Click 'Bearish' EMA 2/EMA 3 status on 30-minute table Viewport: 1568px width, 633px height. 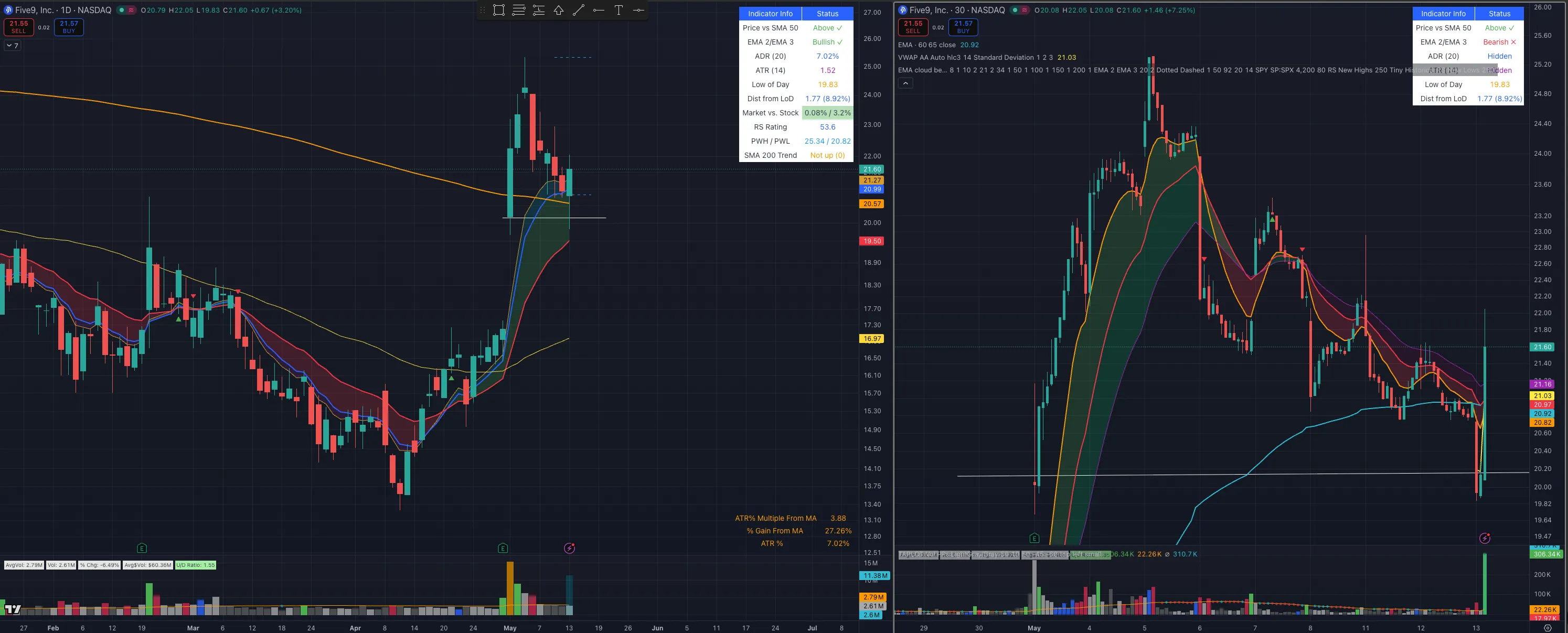pyautogui.click(x=1499, y=42)
